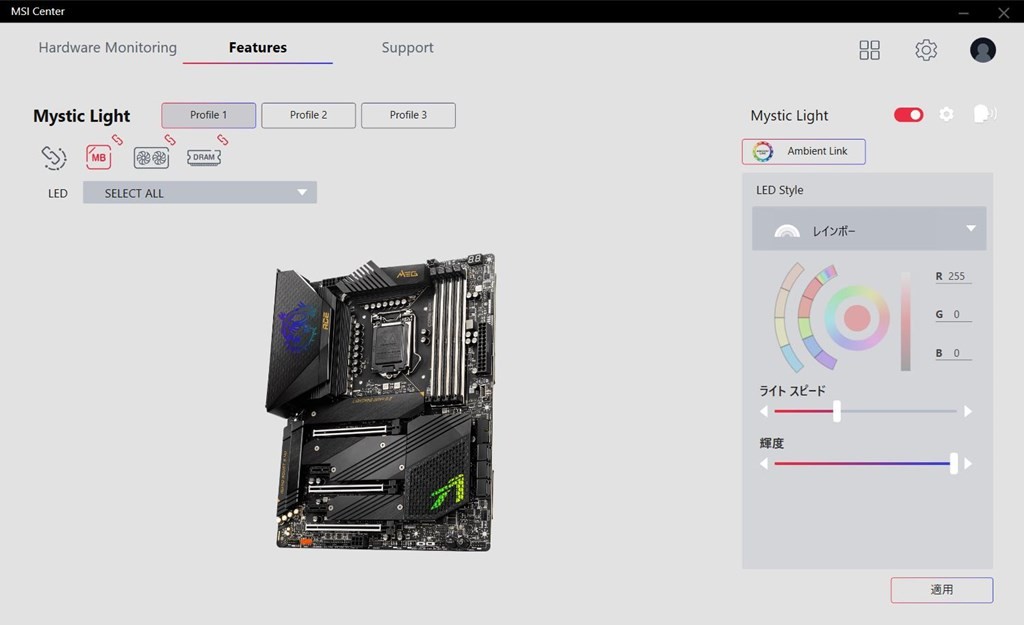Toggle link badge above graphics card icon
The image size is (1024, 625).
point(170,140)
